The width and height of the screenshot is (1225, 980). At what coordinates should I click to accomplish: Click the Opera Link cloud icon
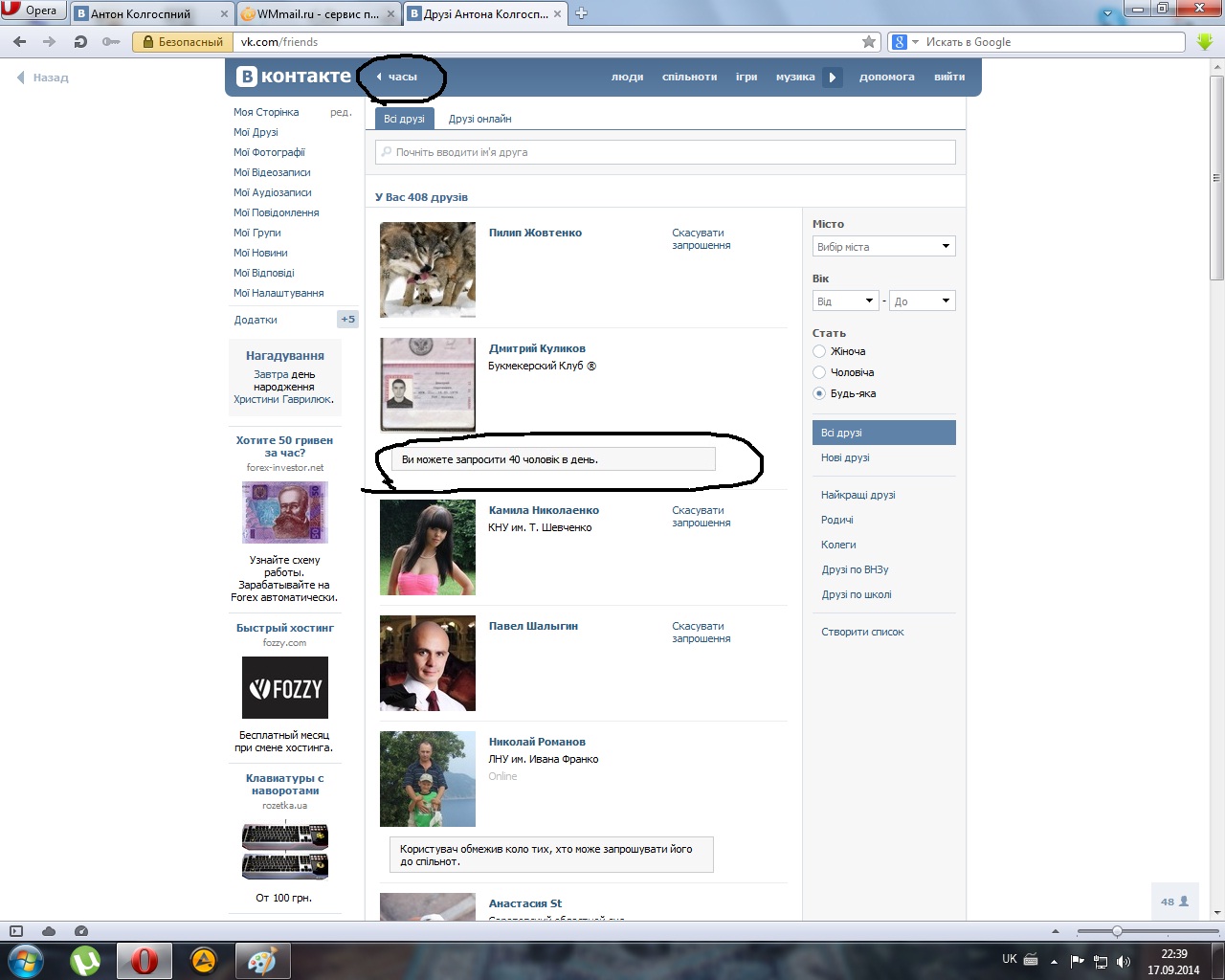tap(49, 931)
